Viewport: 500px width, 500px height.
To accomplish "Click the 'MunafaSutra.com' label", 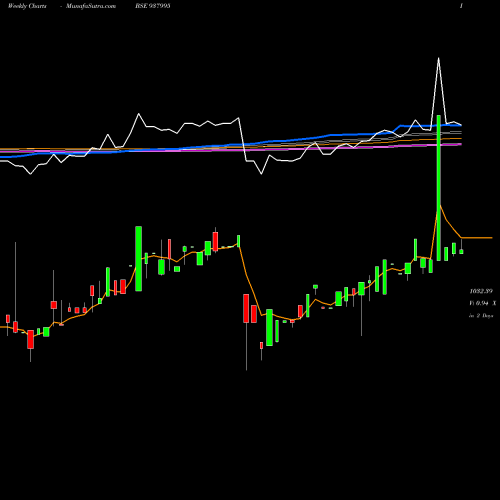I will coord(91,6).
